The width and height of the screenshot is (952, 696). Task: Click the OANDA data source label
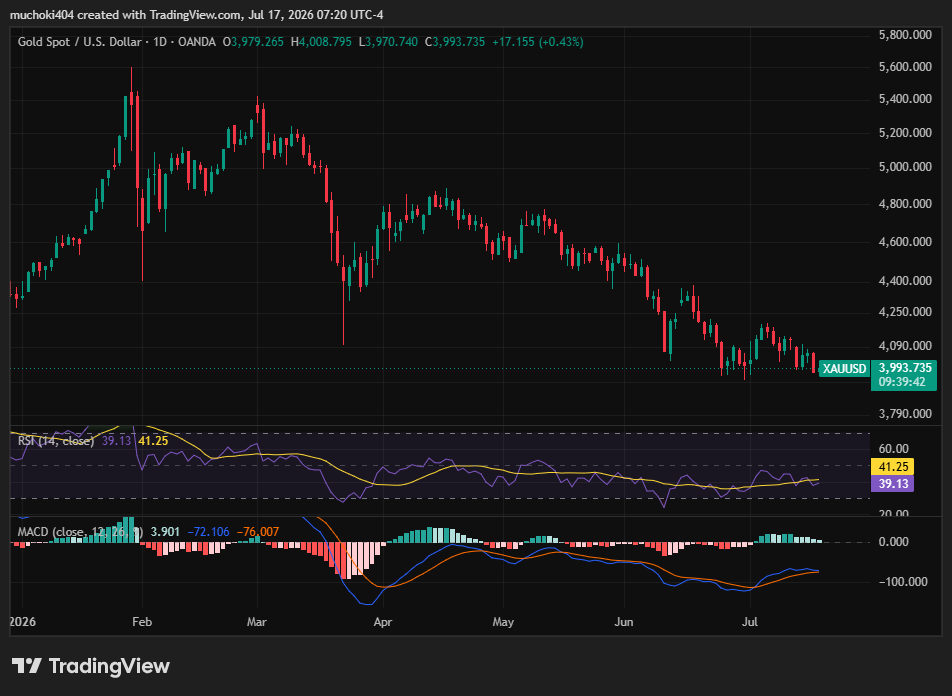pos(197,42)
